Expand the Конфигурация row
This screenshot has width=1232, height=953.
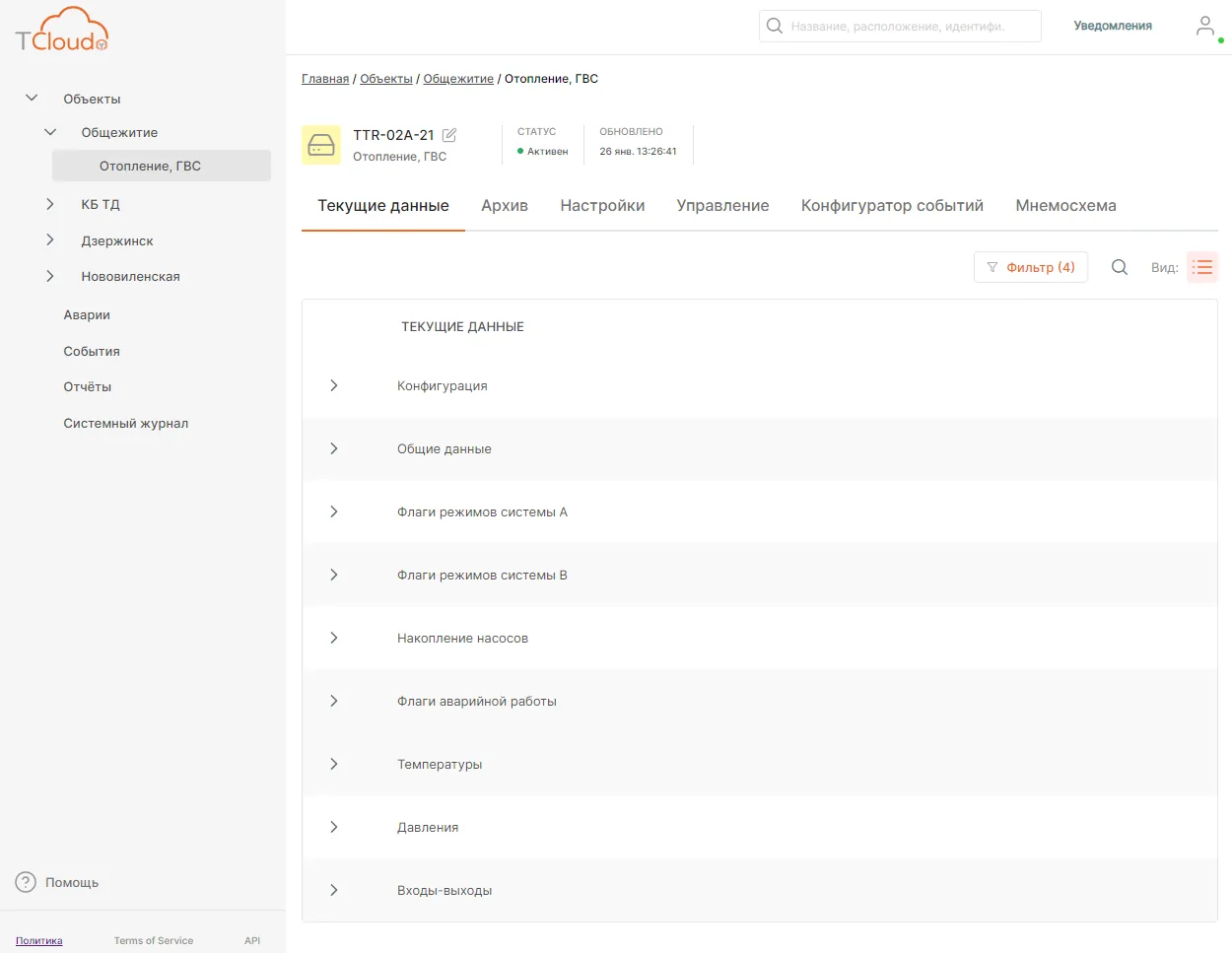click(x=334, y=385)
